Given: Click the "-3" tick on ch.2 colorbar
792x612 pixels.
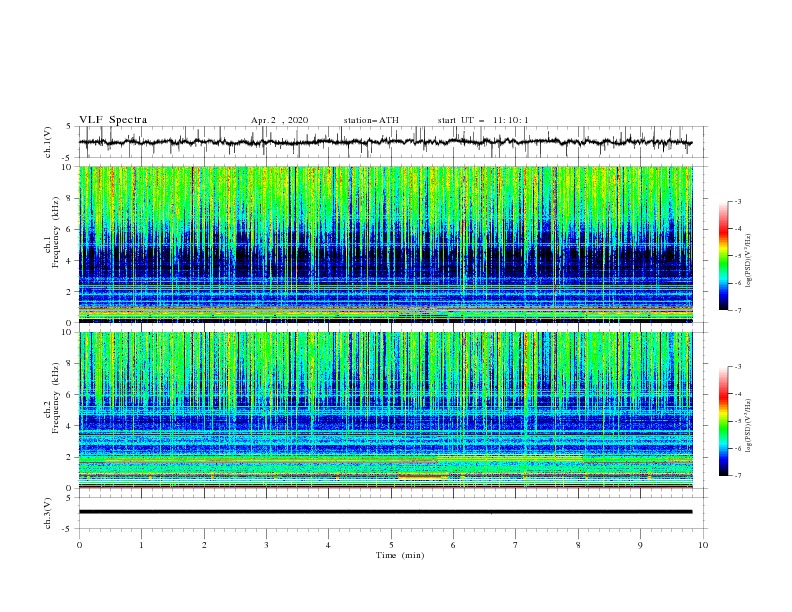Looking at the screenshot, I should point(738,367).
